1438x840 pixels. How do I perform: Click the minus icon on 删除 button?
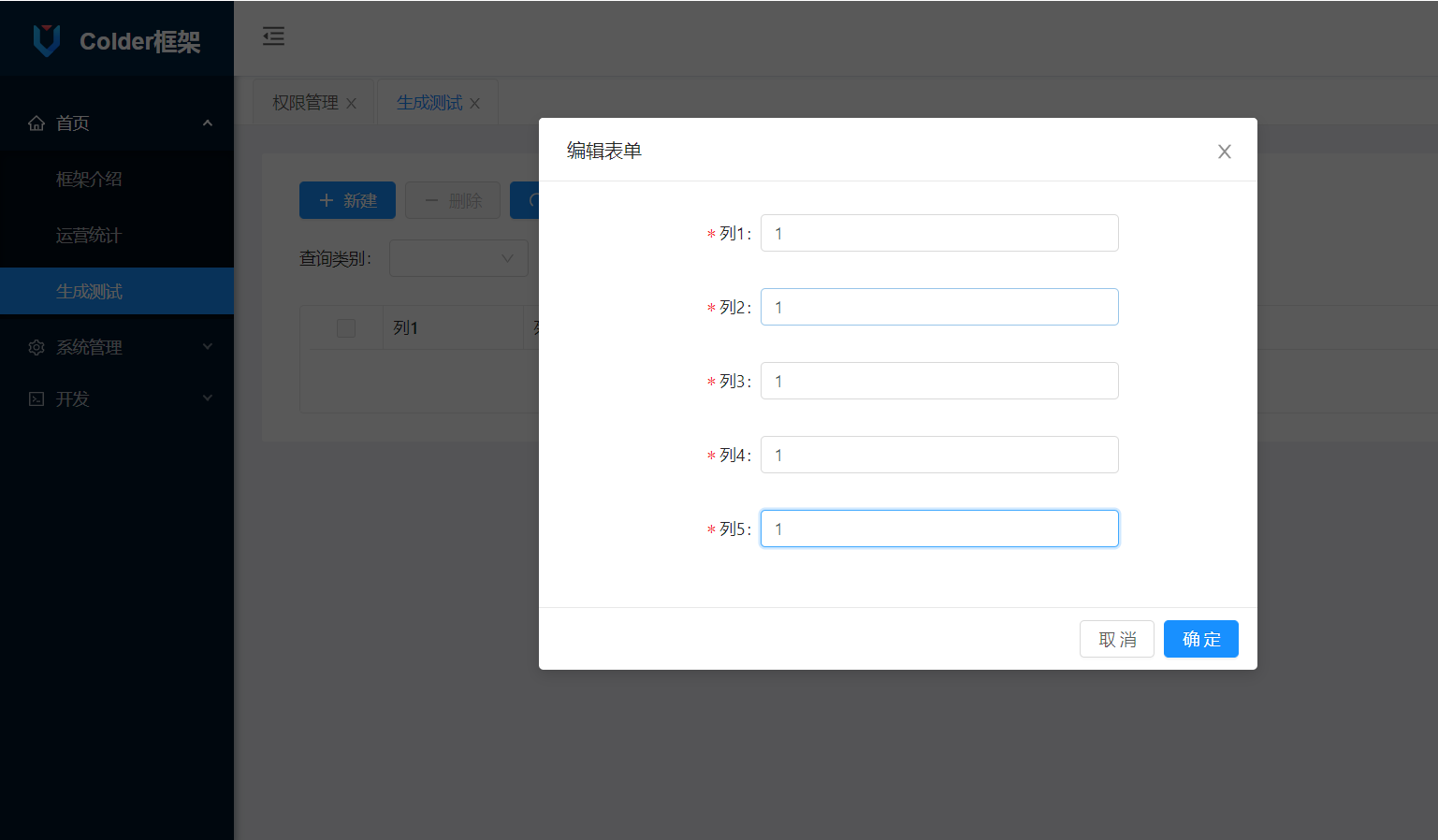431,199
